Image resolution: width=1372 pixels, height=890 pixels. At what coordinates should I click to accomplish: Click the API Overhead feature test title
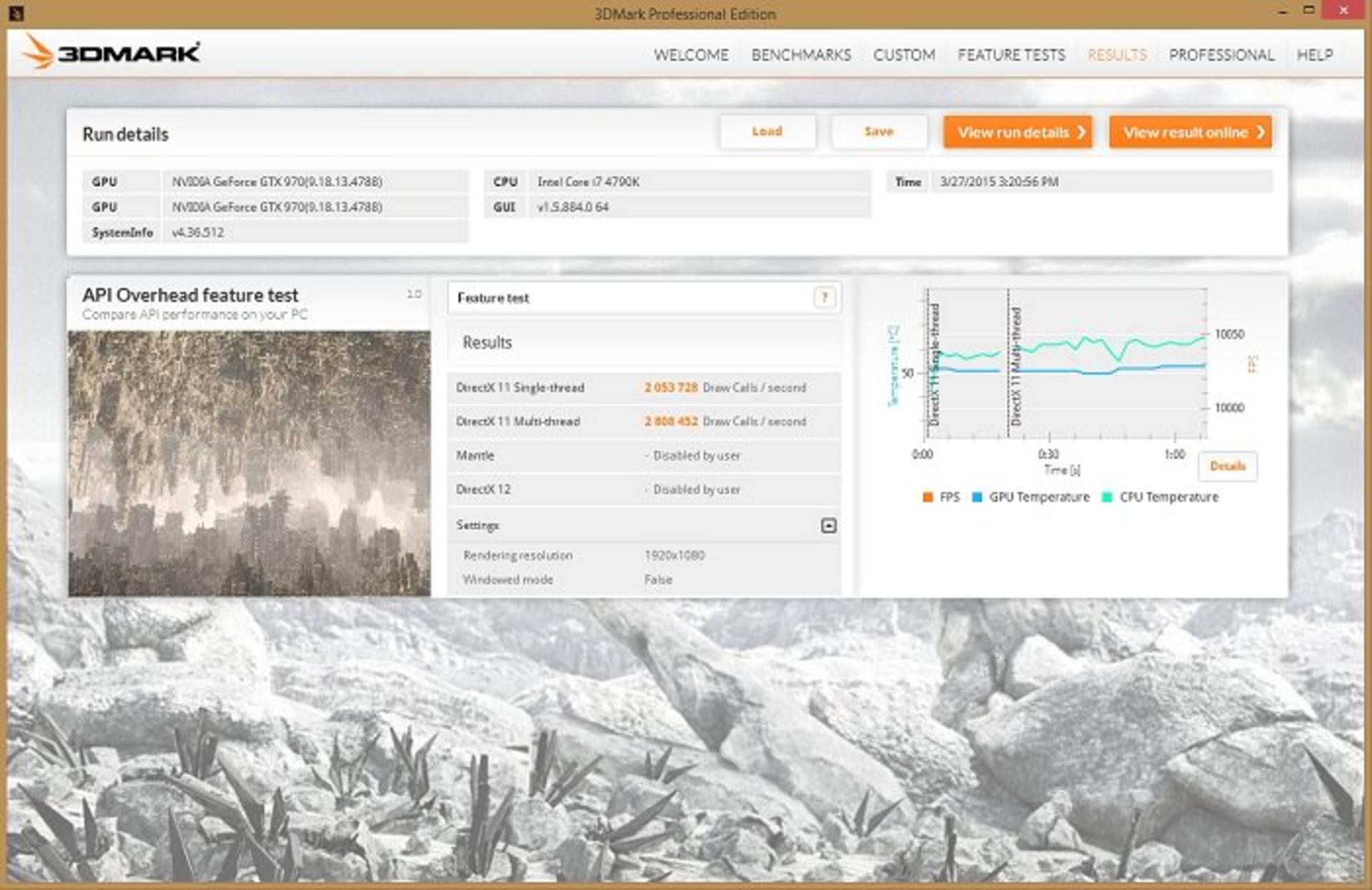(190, 295)
